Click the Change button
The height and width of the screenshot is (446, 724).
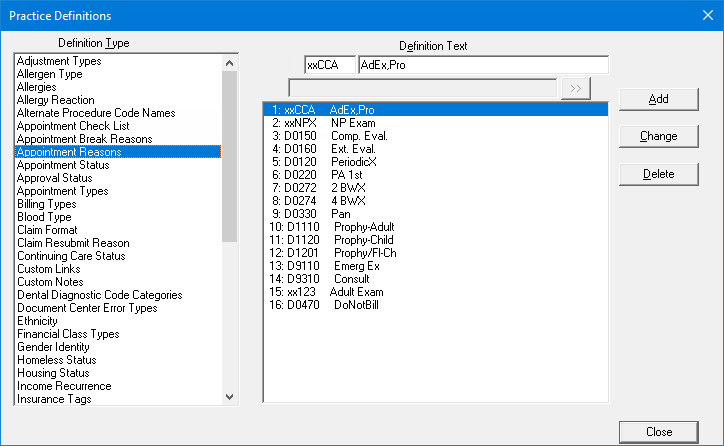point(658,136)
